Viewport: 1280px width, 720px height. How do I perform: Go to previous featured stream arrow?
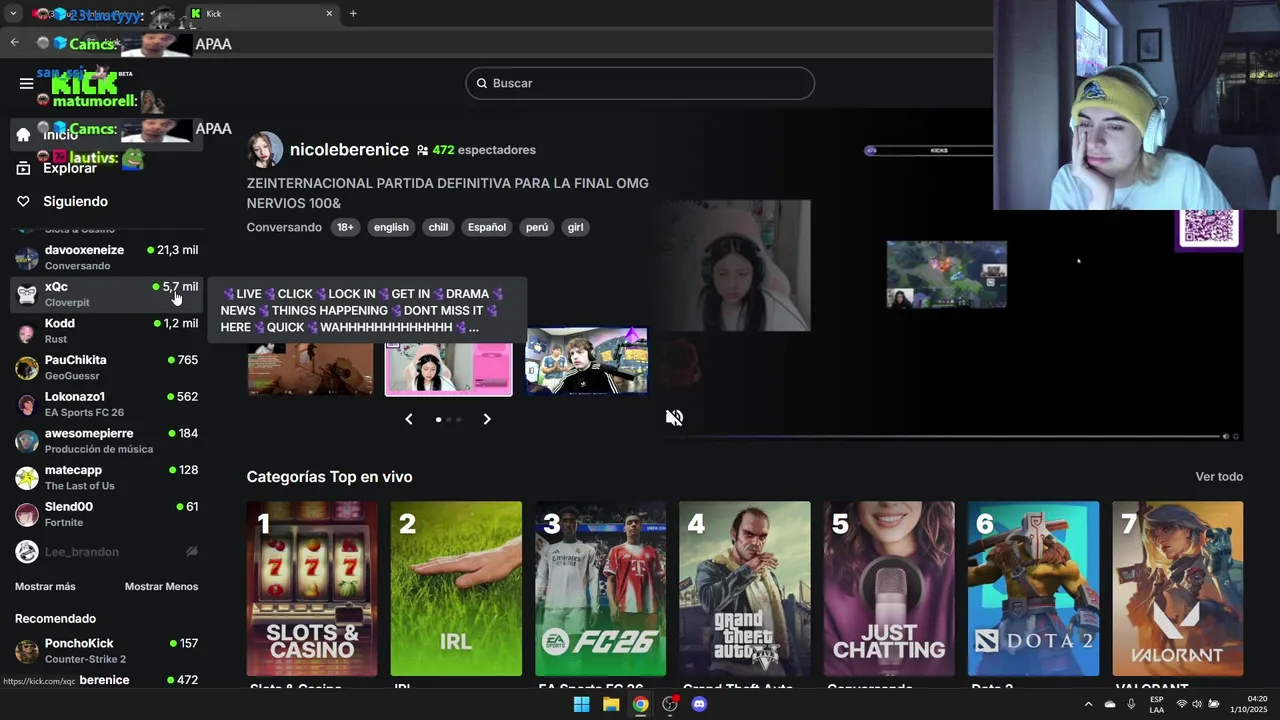(408, 419)
